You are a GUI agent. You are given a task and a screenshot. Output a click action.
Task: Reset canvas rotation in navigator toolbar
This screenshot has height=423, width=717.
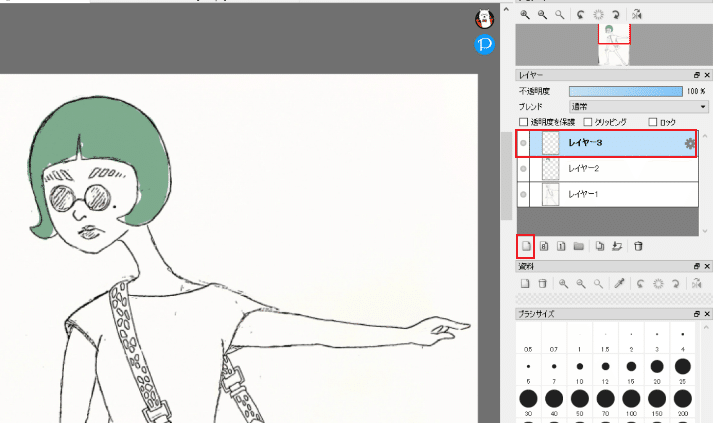[598, 15]
